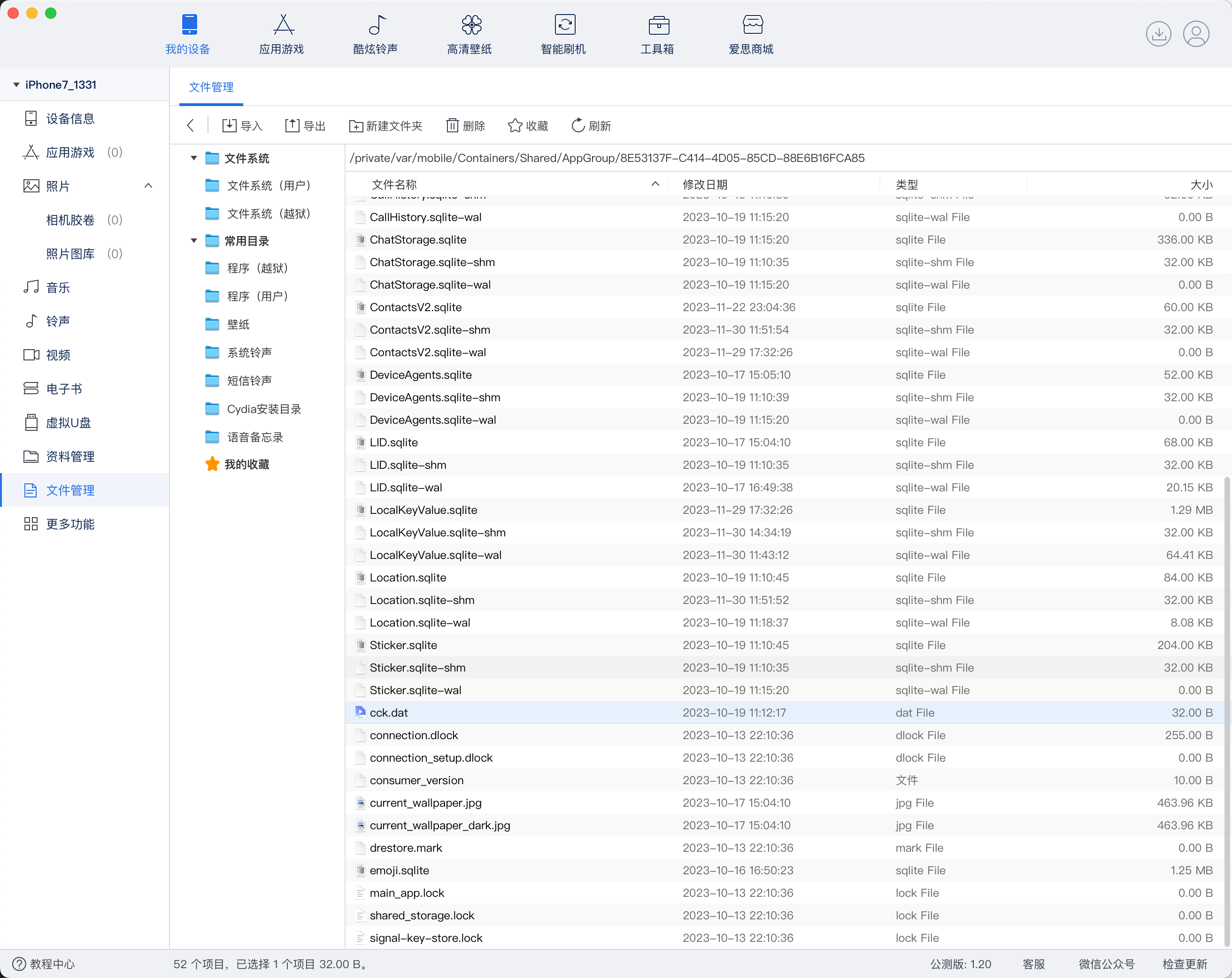Click the 导入 import button

coord(242,126)
